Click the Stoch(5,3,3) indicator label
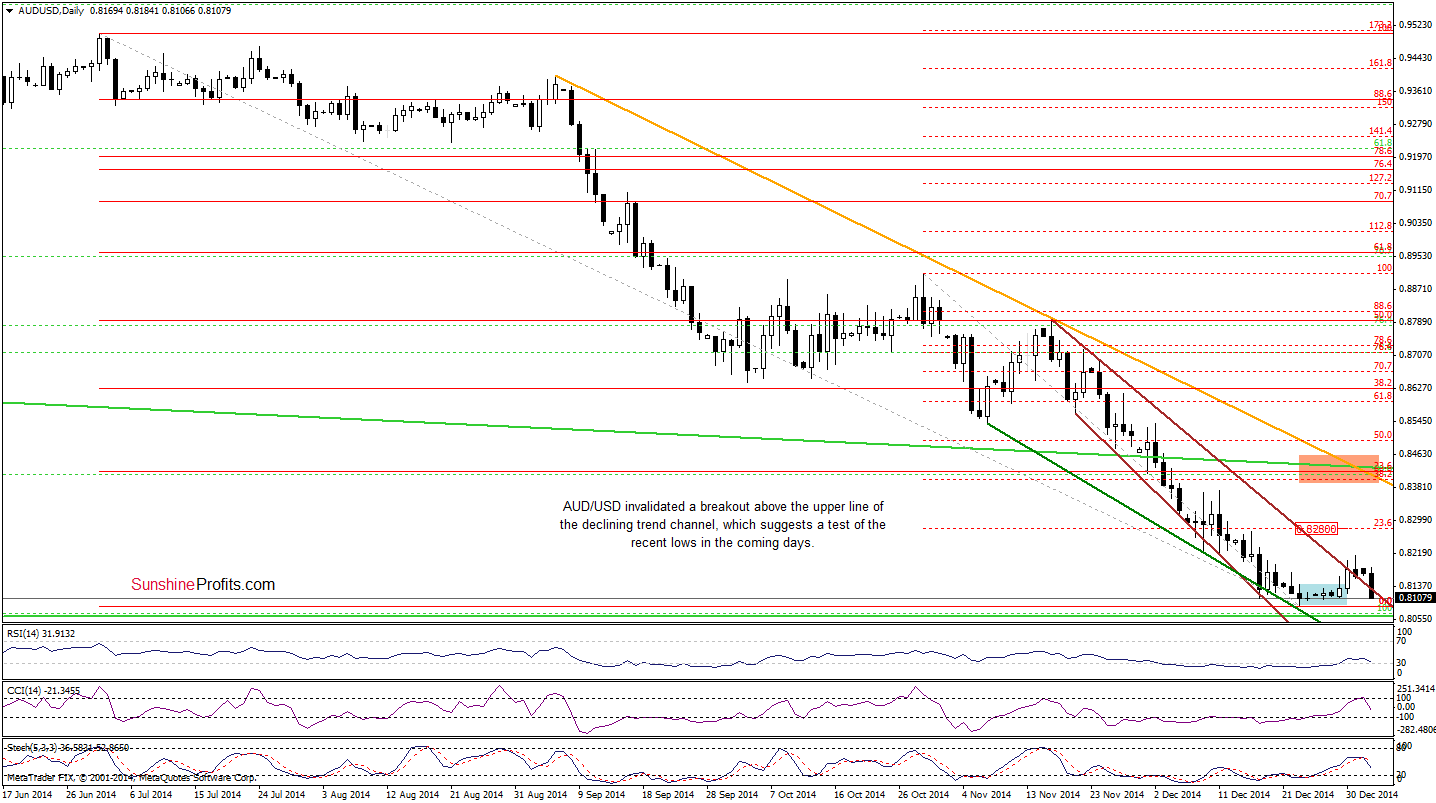The height and width of the screenshot is (803, 1436). pos(68,747)
